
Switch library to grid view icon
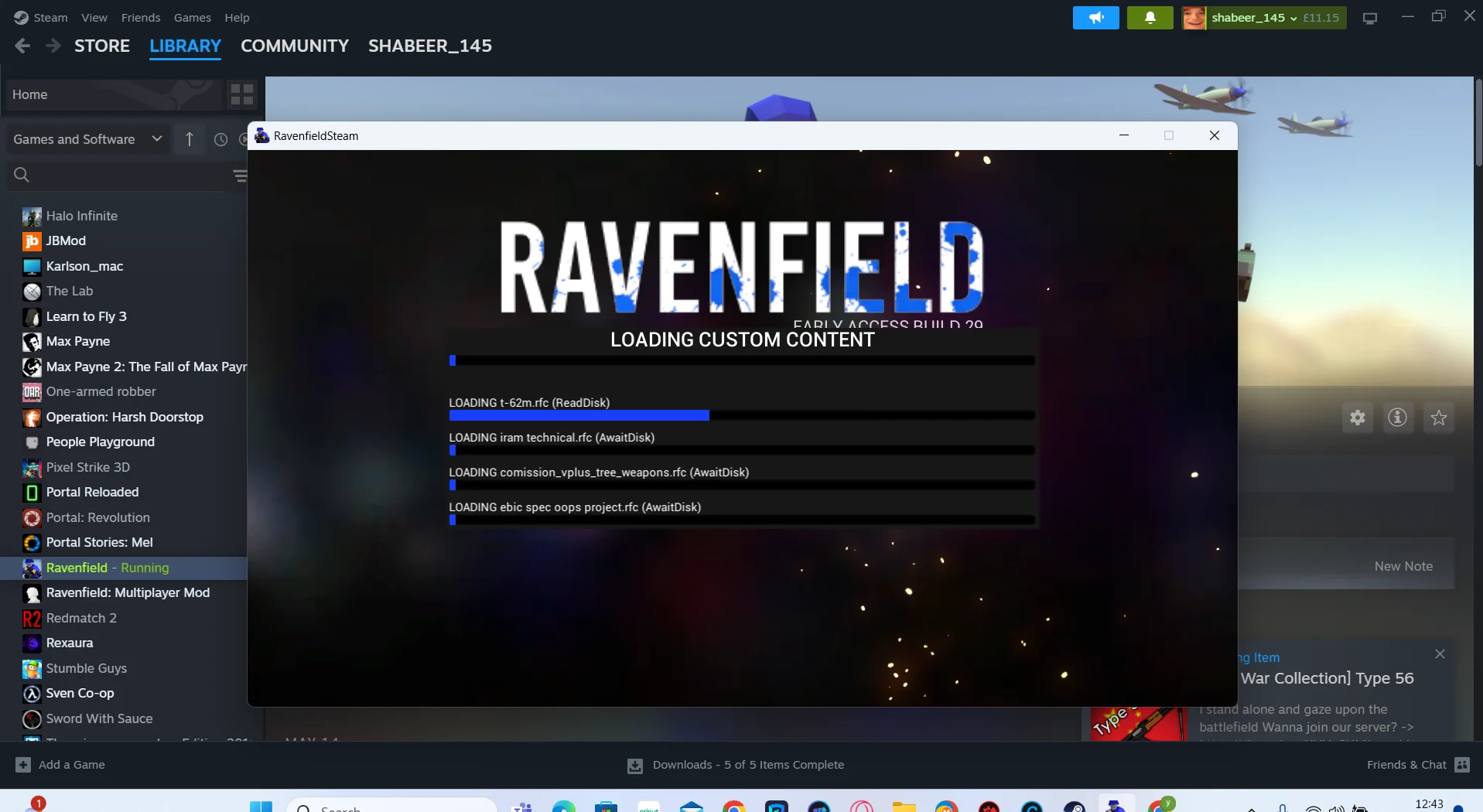click(x=241, y=94)
